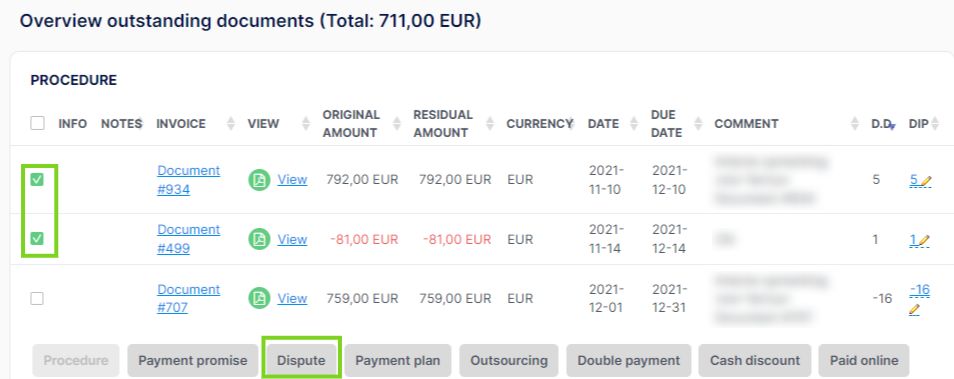Sort by D.D. column arrow
This screenshot has width=954, height=379.
pyautogui.click(x=892, y=126)
